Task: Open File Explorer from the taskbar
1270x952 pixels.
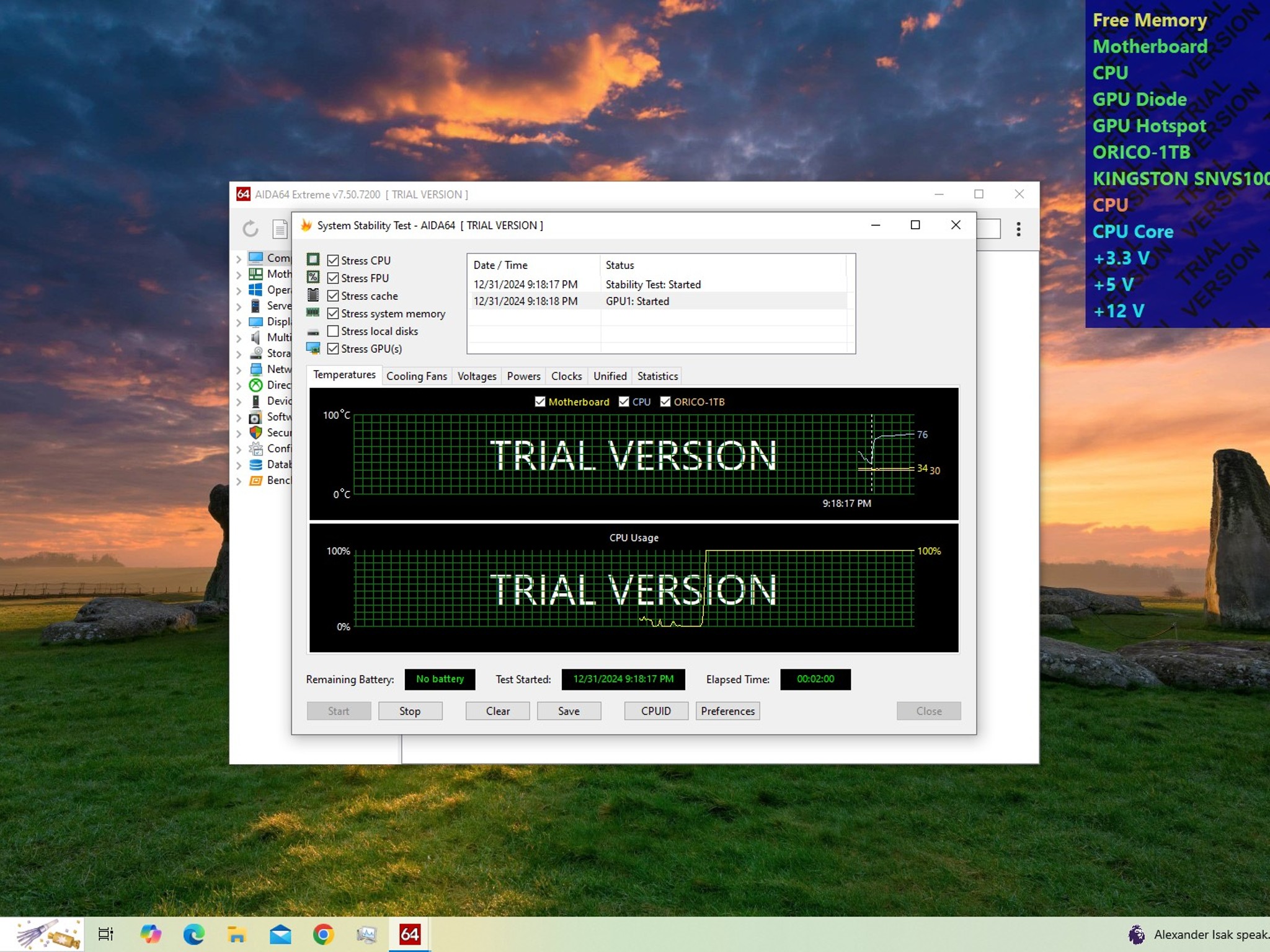Action: tap(237, 934)
